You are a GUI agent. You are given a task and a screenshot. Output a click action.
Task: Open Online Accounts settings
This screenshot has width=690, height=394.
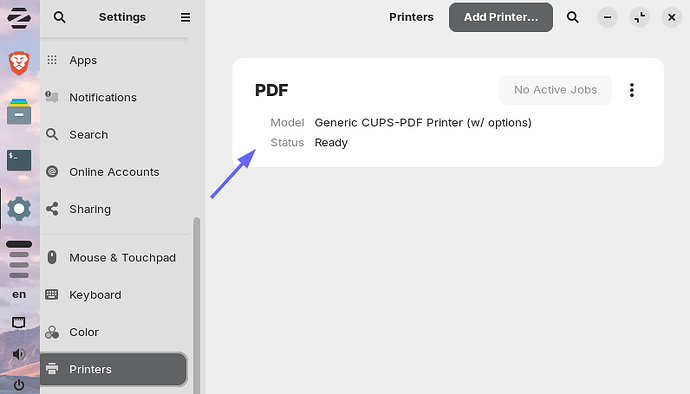pyautogui.click(x=114, y=172)
